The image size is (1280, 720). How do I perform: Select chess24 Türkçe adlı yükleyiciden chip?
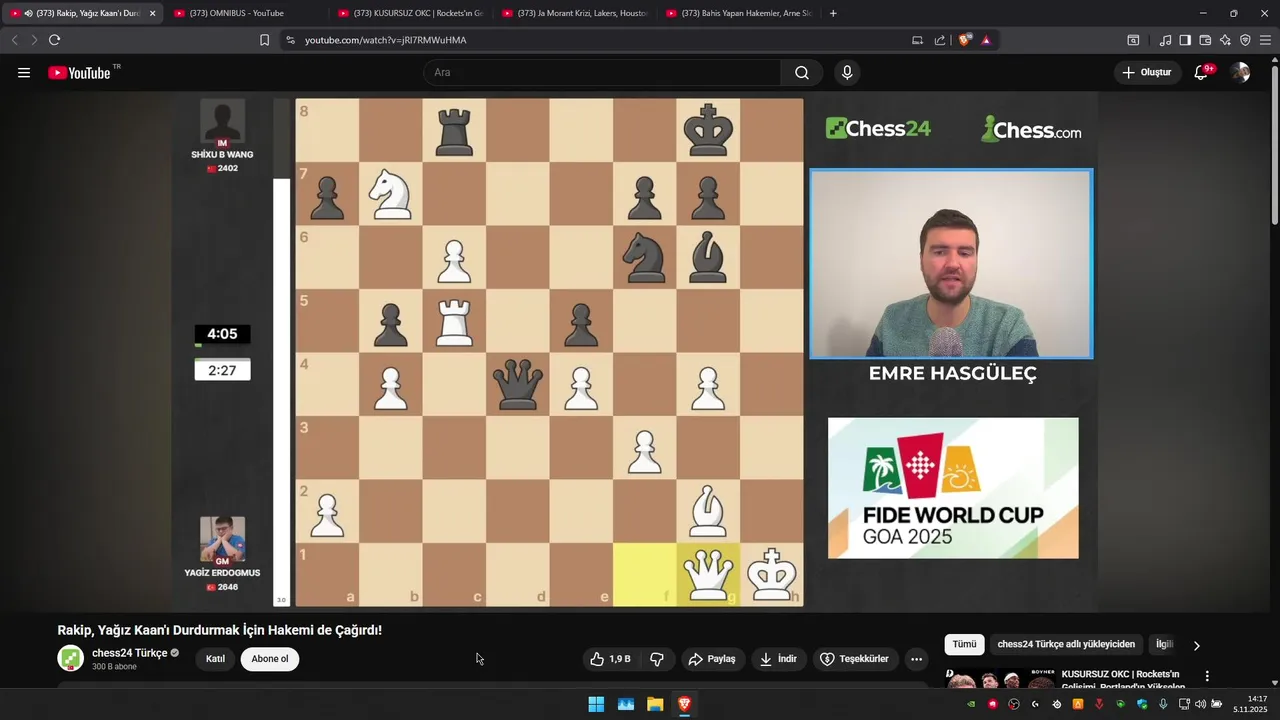point(1066,645)
